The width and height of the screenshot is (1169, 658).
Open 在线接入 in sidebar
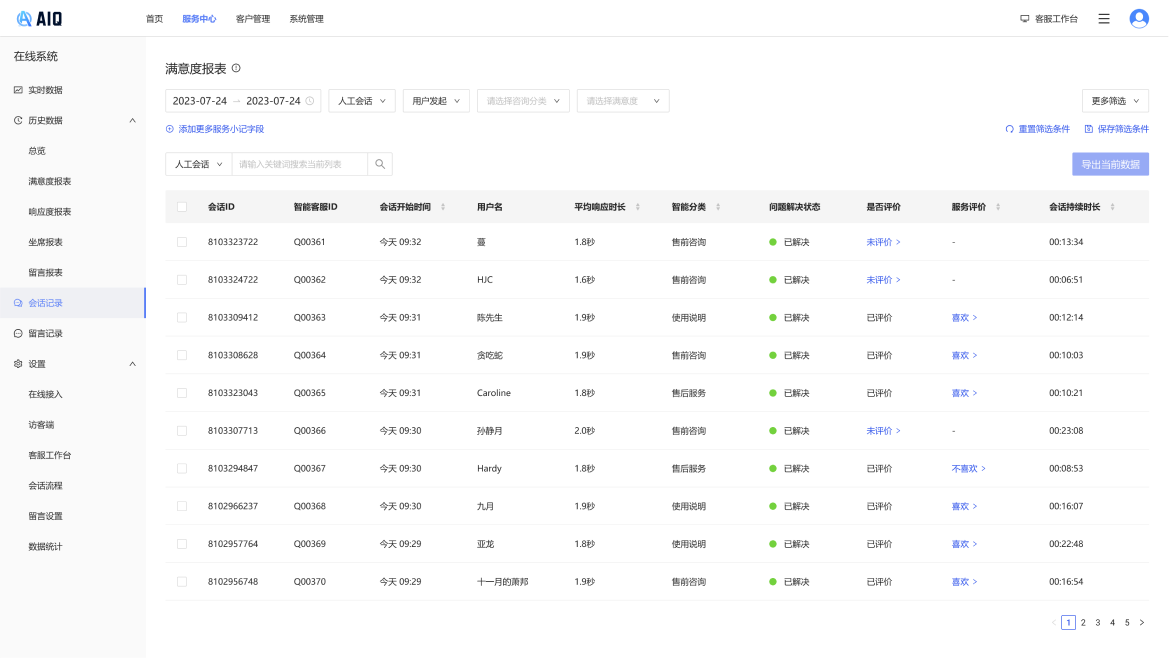point(45,394)
